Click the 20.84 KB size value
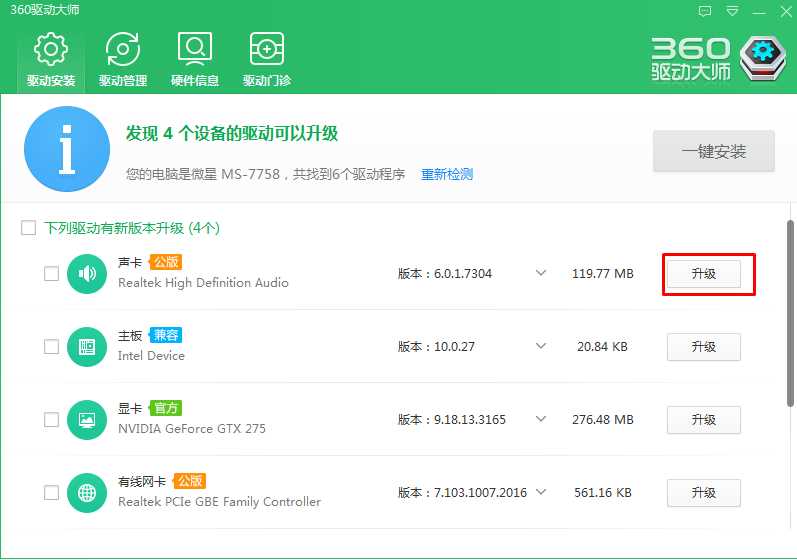The width and height of the screenshot is (797, 560). [602, 347]
